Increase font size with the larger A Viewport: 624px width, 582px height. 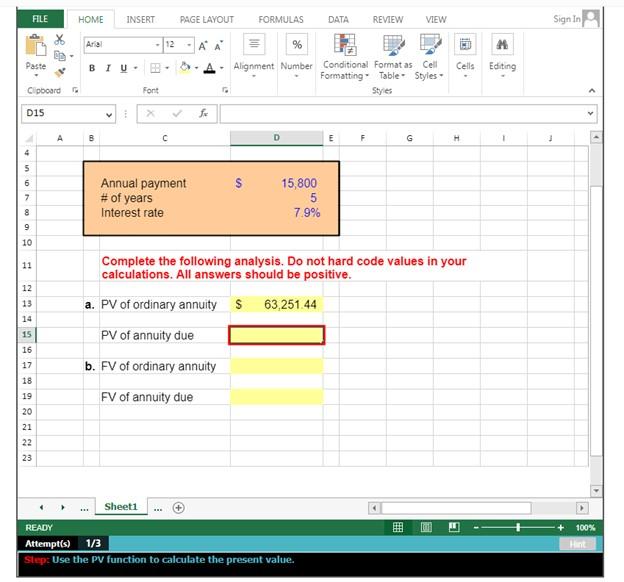point(203,46)
